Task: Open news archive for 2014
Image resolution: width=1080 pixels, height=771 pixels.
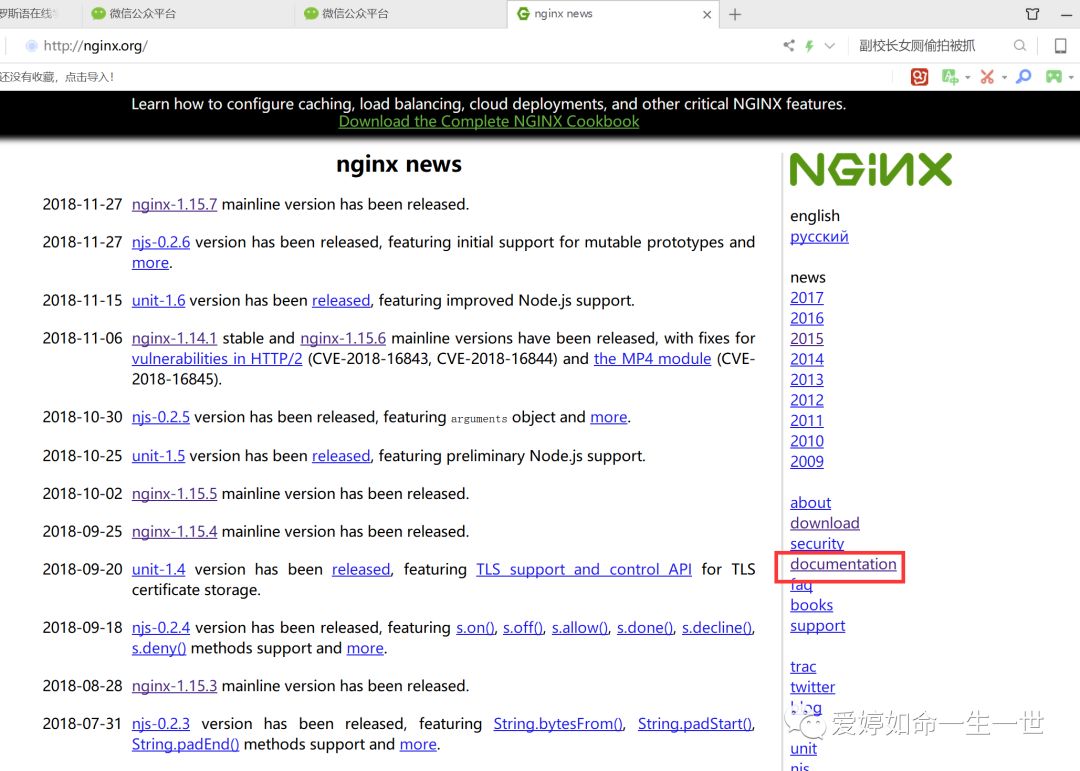Action: [x=807, y=360]
